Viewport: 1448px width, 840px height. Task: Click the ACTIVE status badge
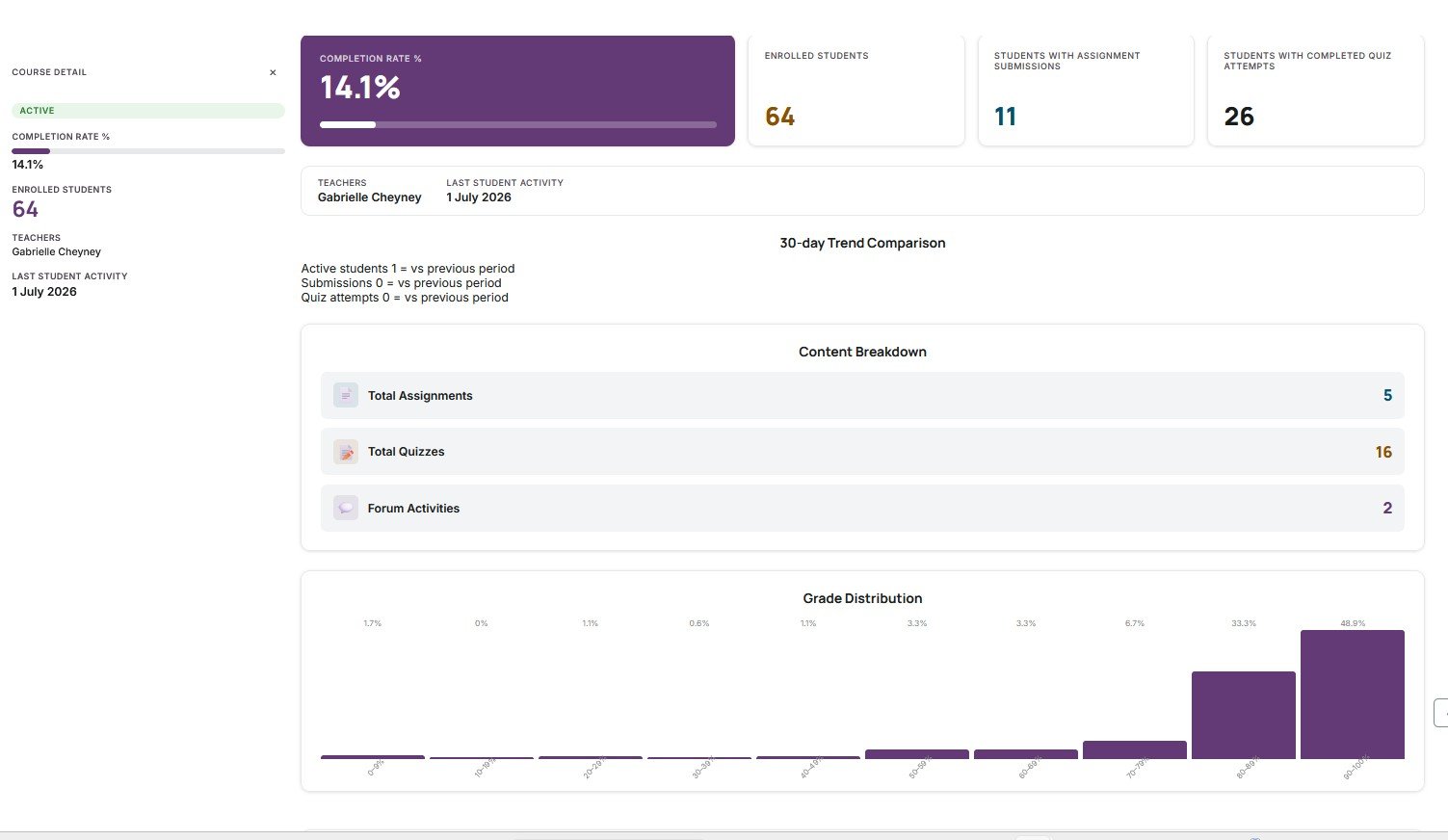pos(148,111)
